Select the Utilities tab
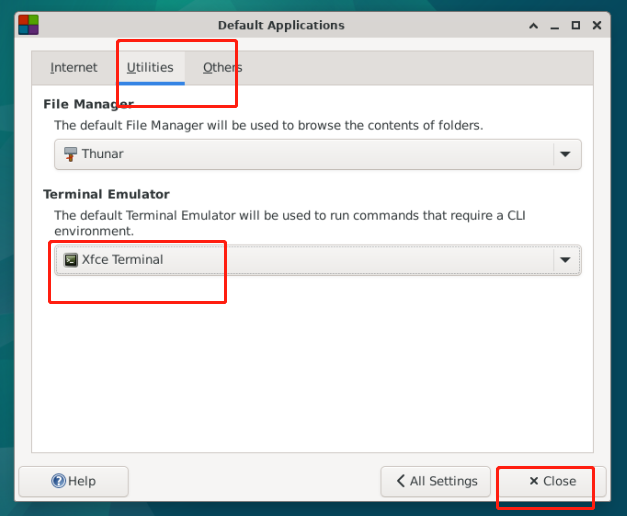Image resolution: width=627 pixels, height=516 pixels. tap(150, 68)
